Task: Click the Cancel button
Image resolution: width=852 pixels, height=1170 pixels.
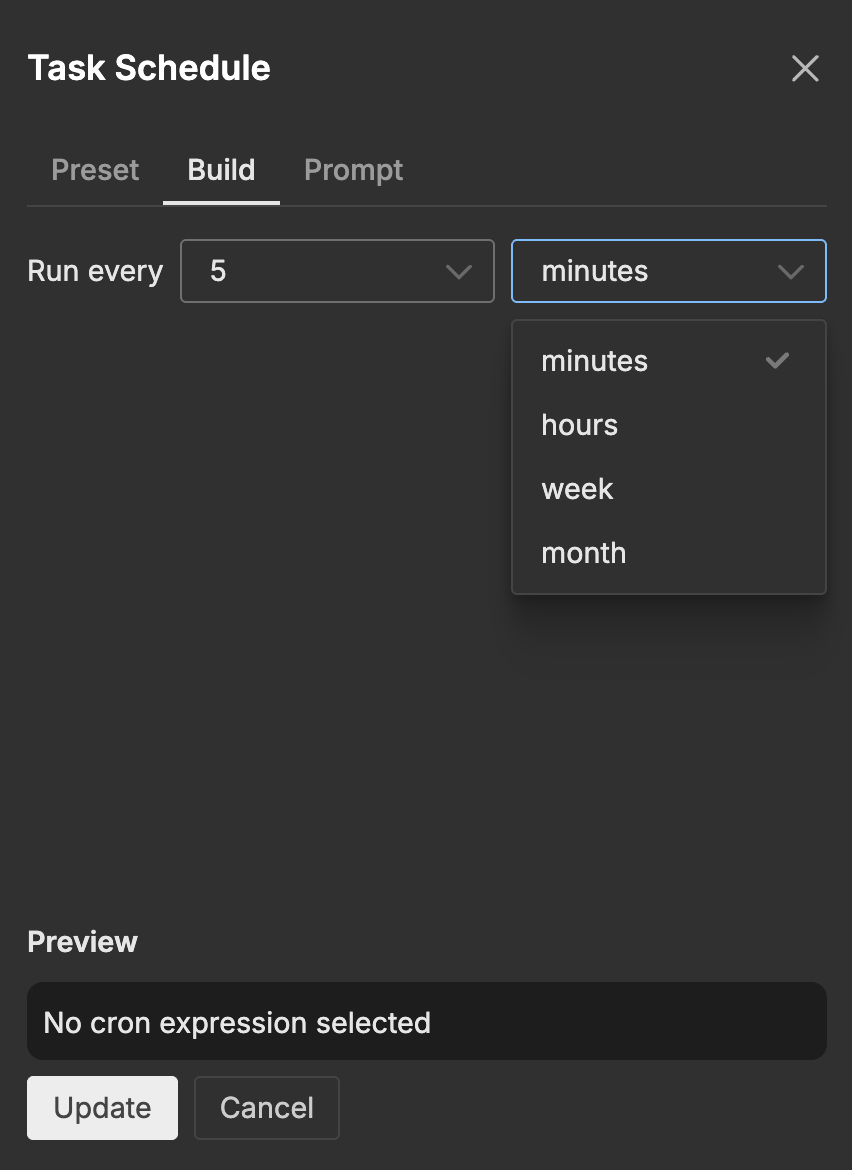Action: (266, 1107)
